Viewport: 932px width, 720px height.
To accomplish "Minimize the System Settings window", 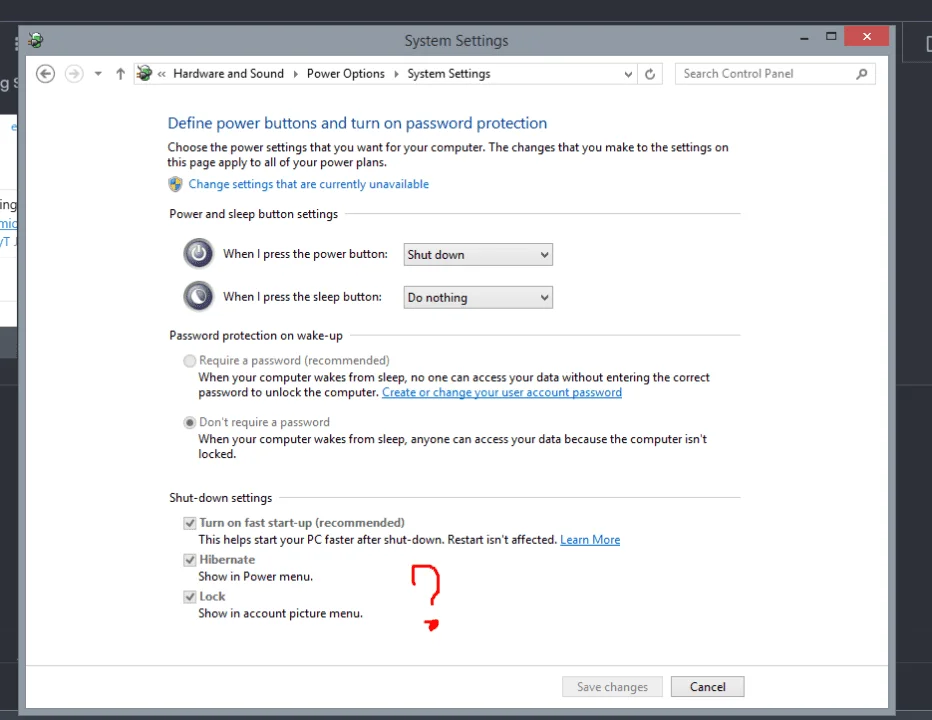I will (804, 37).
